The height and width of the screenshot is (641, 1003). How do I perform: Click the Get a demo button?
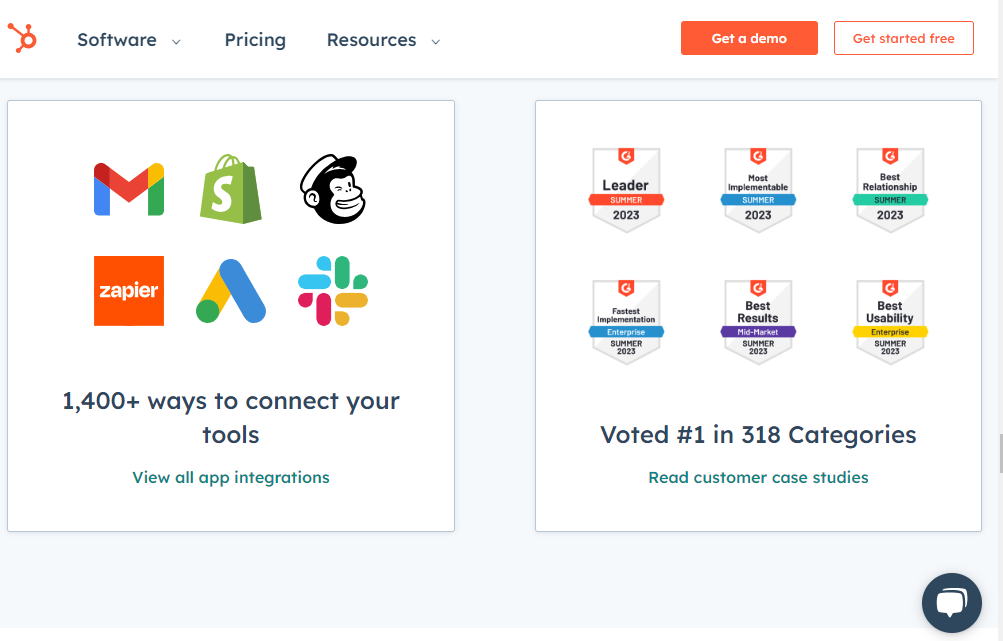coord(749,38)
